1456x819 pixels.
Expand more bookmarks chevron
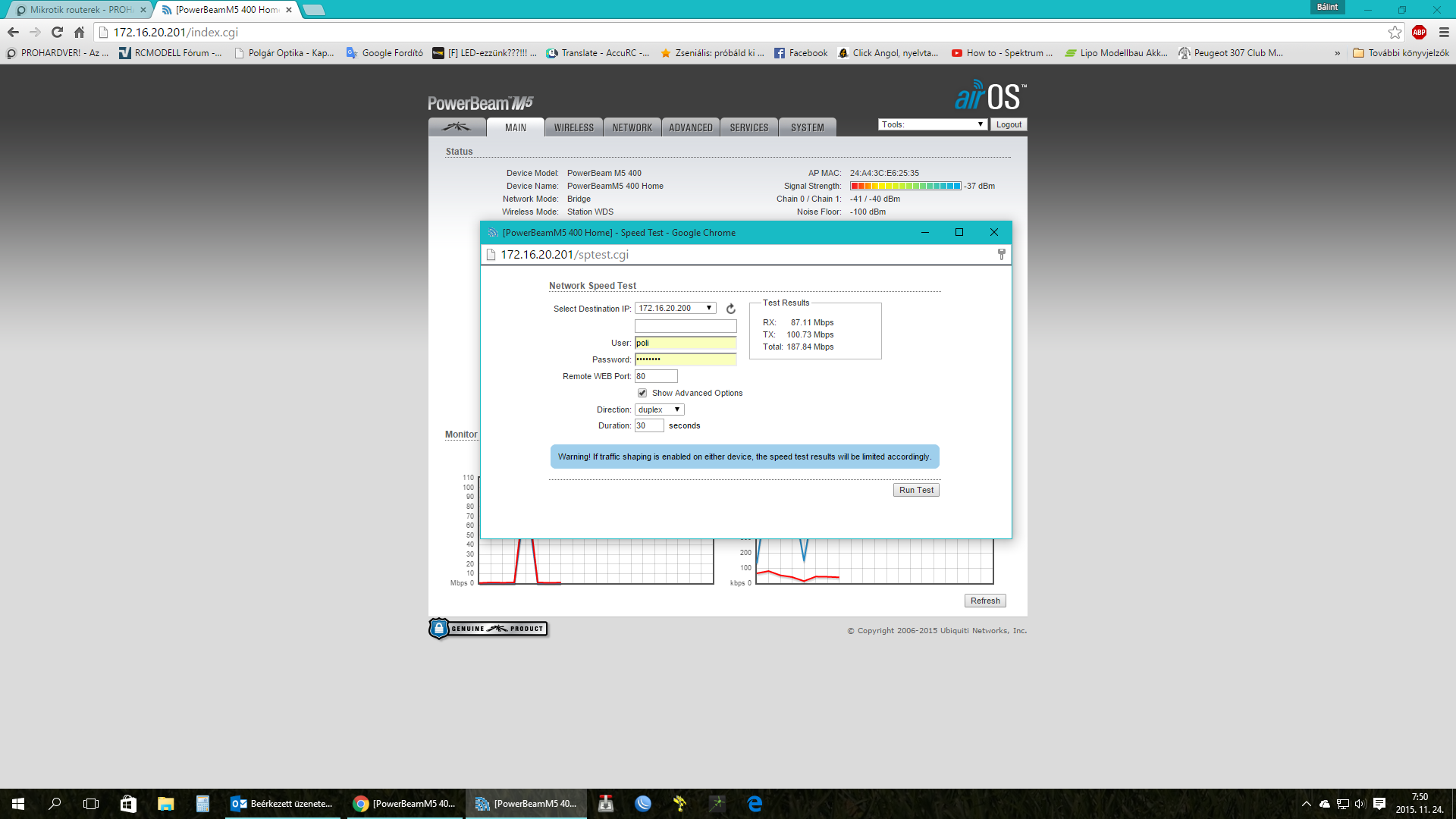tap(1337, 53)
